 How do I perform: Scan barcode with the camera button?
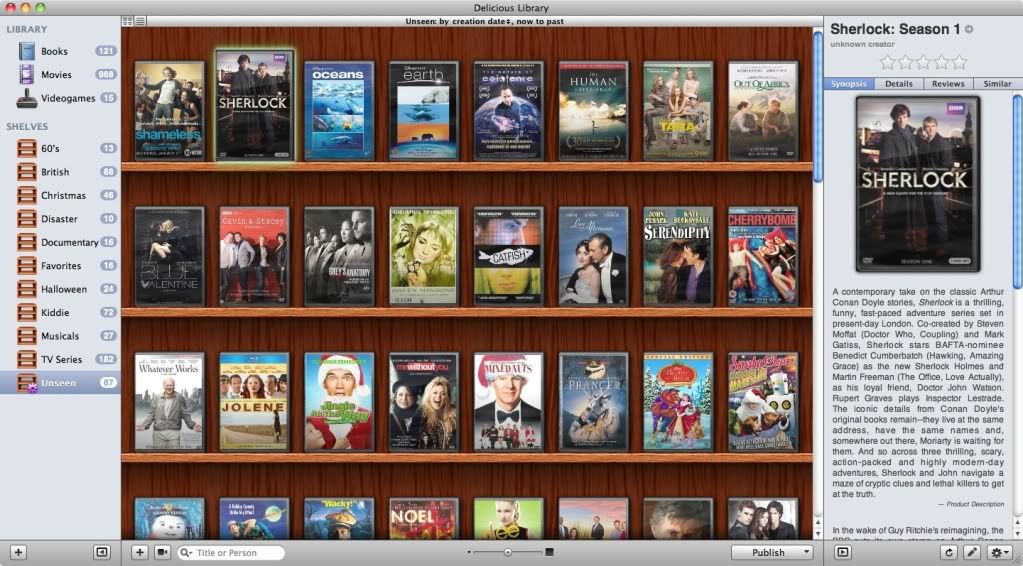point(162,552)
